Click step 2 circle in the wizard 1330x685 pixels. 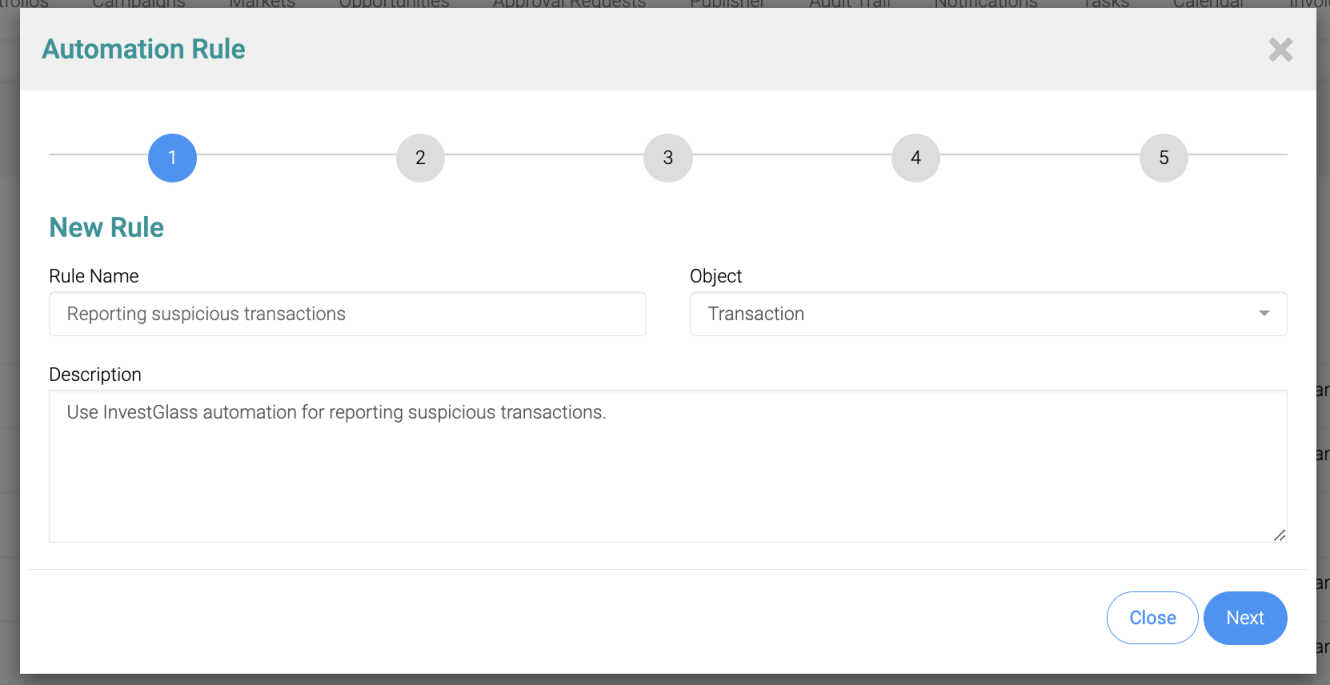pos(420,157)
